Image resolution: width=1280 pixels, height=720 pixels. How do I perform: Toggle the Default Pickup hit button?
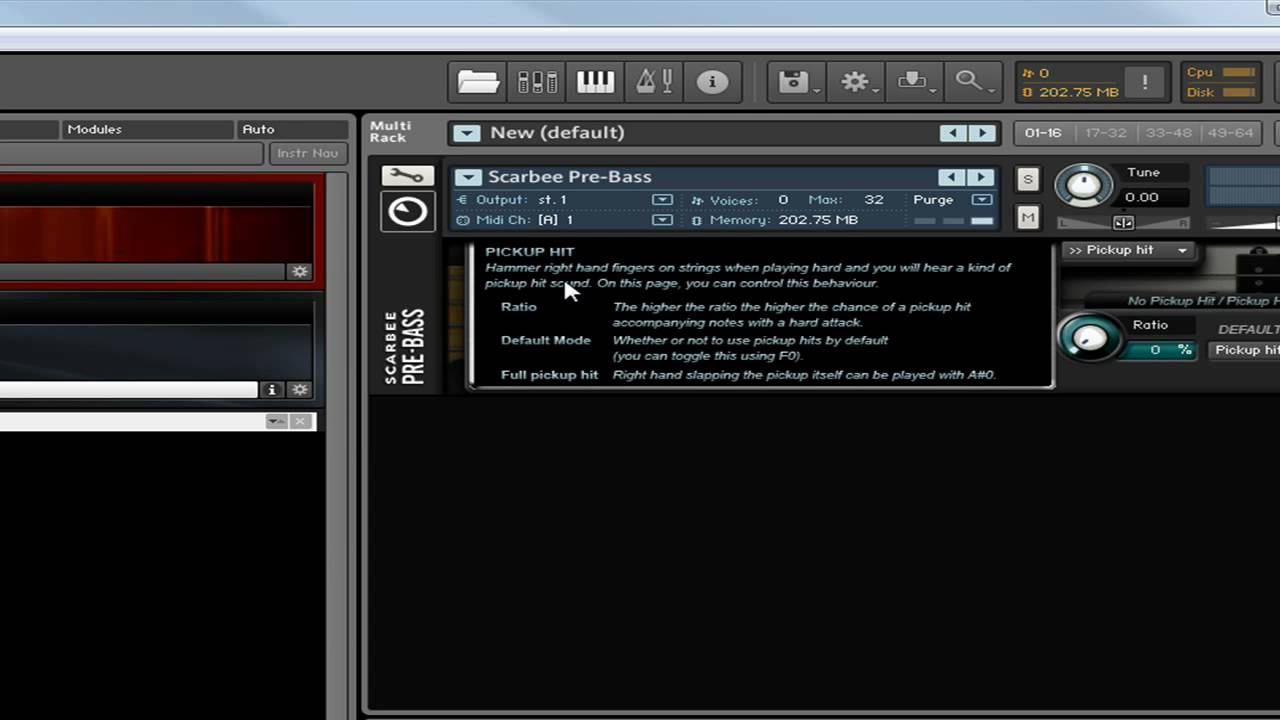pyautogui.click(x=1244, y=350)
